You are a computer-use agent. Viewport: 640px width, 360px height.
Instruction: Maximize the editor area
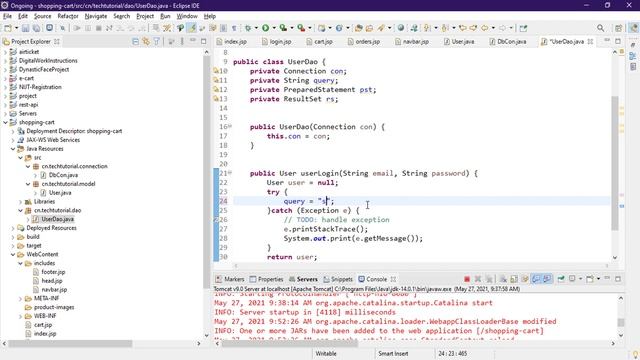pos(618,41)
